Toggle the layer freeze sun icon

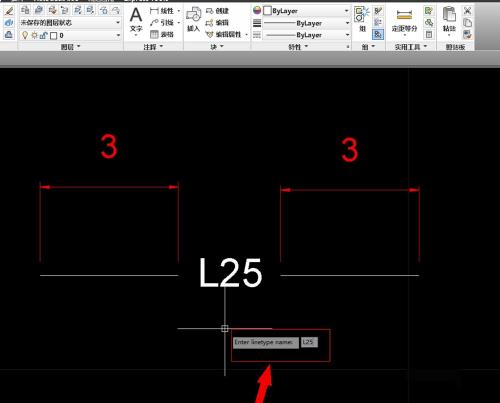(34, 35)
